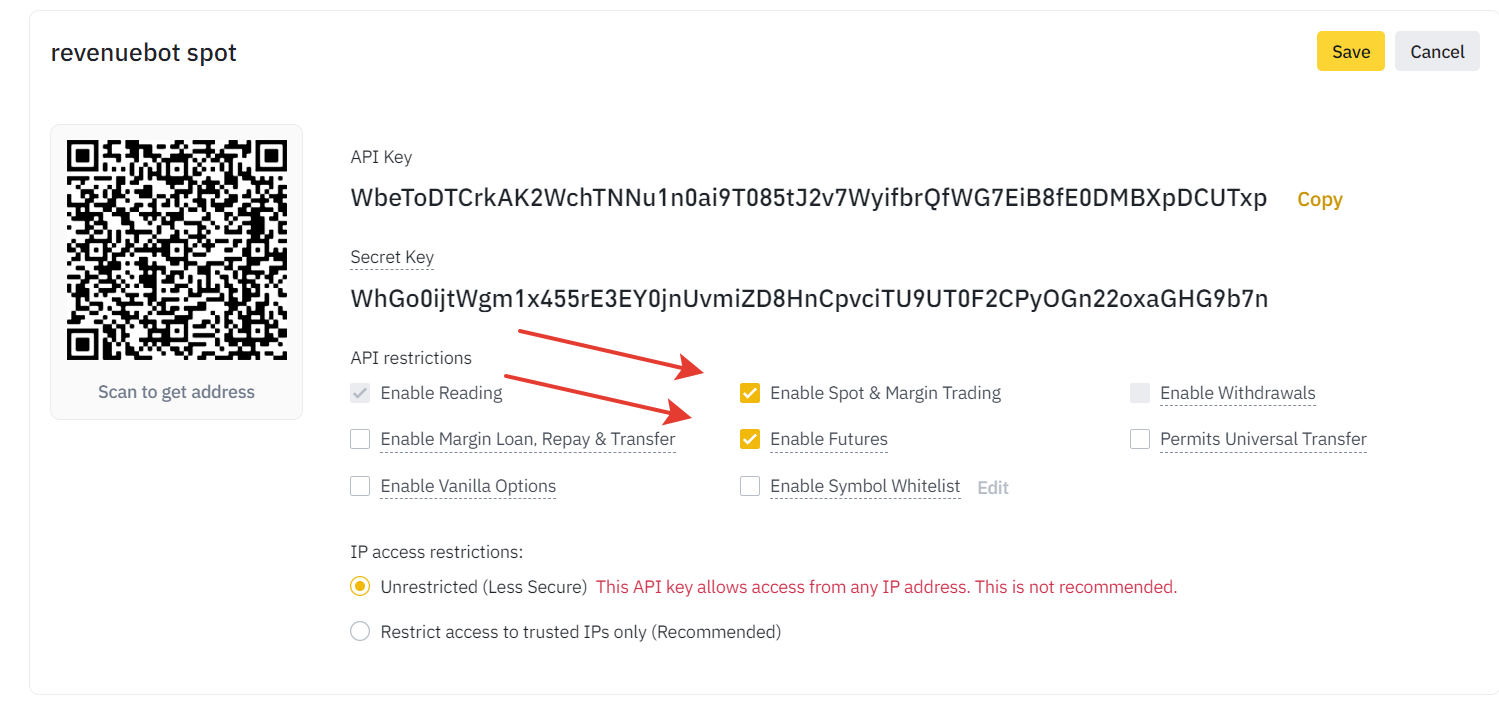Save the API key settings
The width and height of the screenshot is (1499, 710).
[1350, 52]
